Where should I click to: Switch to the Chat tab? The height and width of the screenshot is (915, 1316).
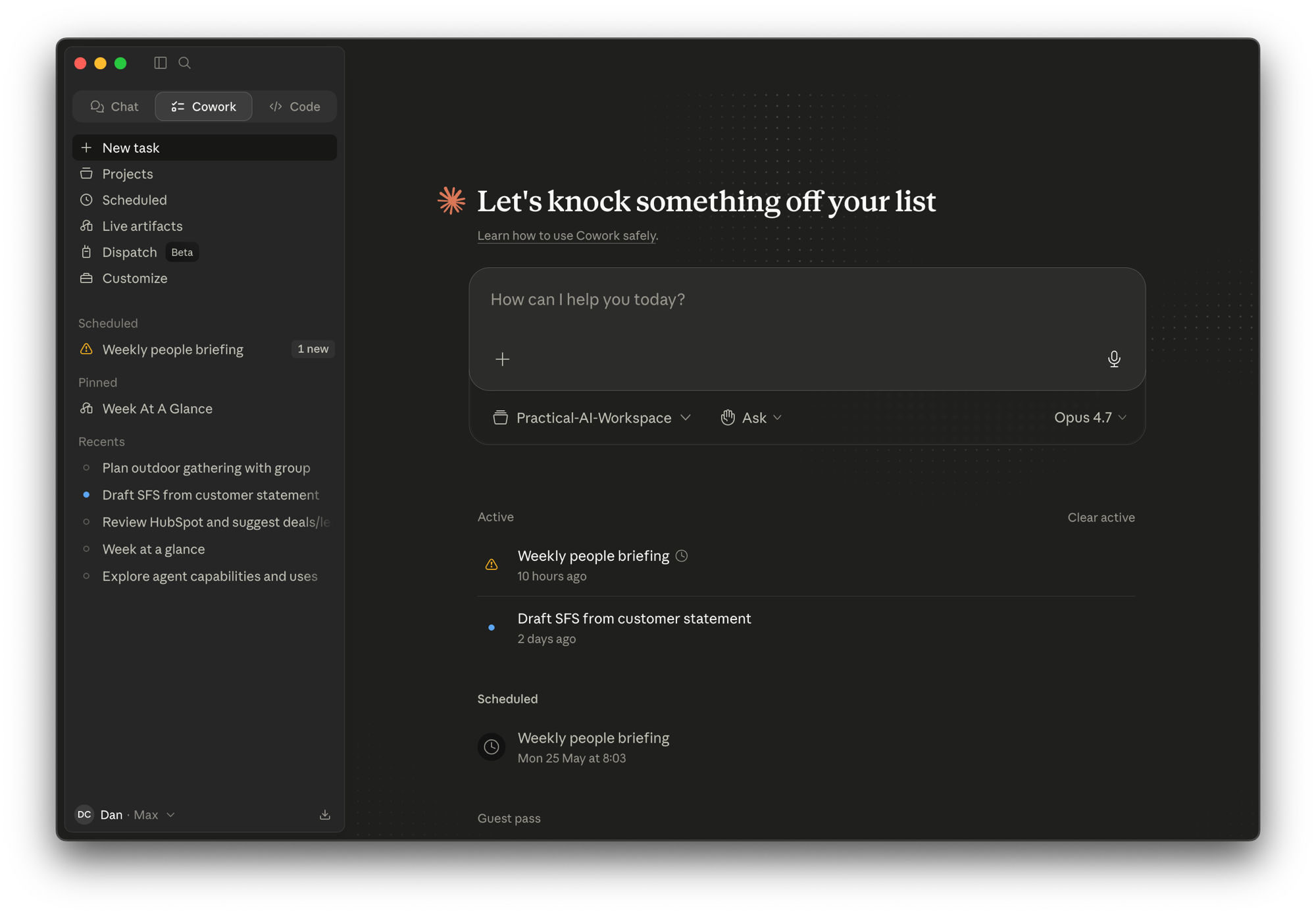114,107
